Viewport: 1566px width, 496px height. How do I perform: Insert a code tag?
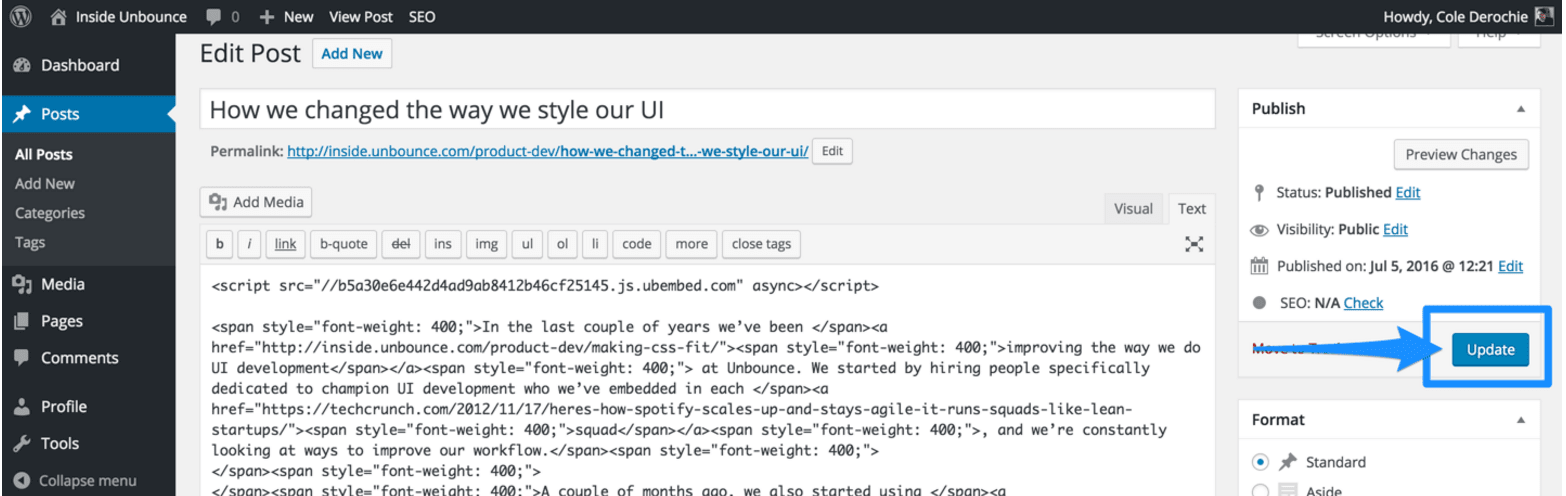pyautogui.click(x=637, y=244)
